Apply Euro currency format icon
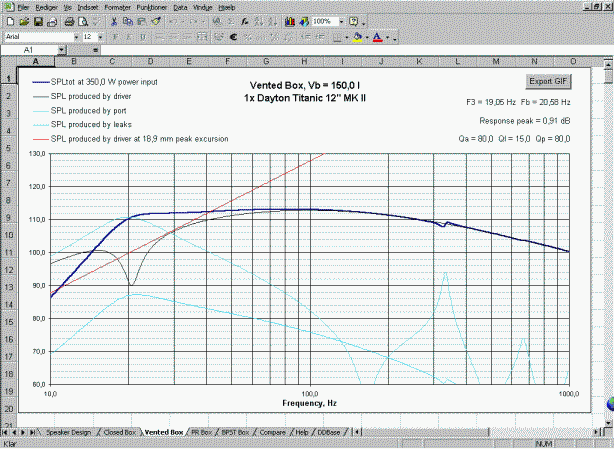 coord(234,37)
